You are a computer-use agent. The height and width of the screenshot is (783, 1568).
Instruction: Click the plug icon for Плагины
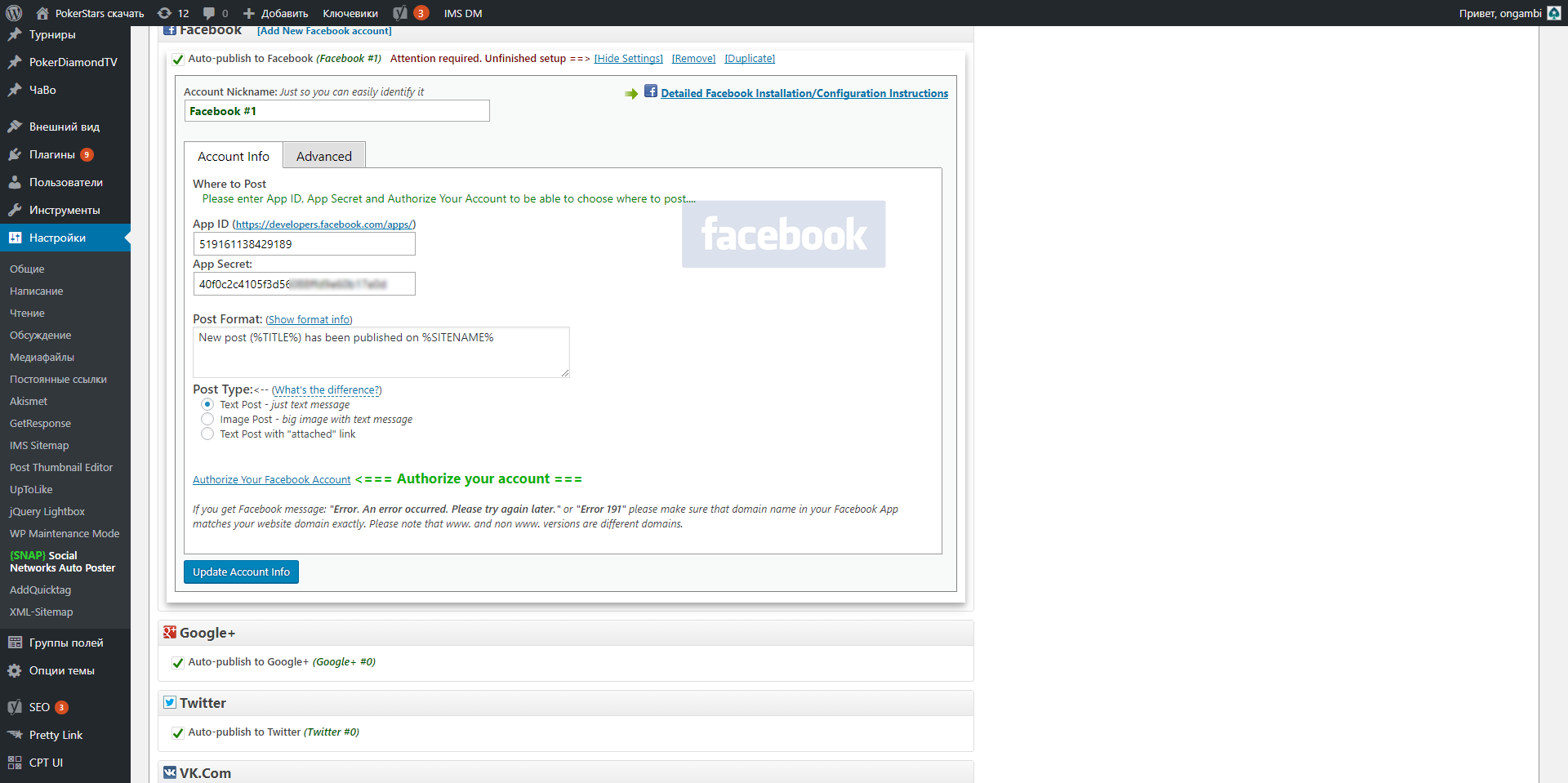click(15, 154)
